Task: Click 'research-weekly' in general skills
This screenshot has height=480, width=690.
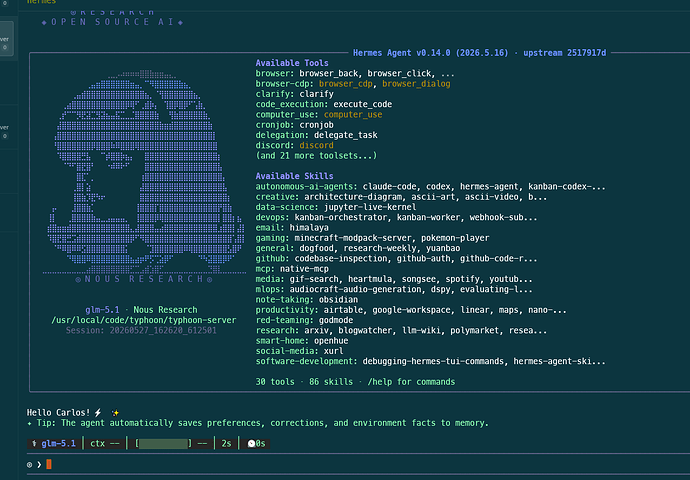Action: [x=380, y=248]
